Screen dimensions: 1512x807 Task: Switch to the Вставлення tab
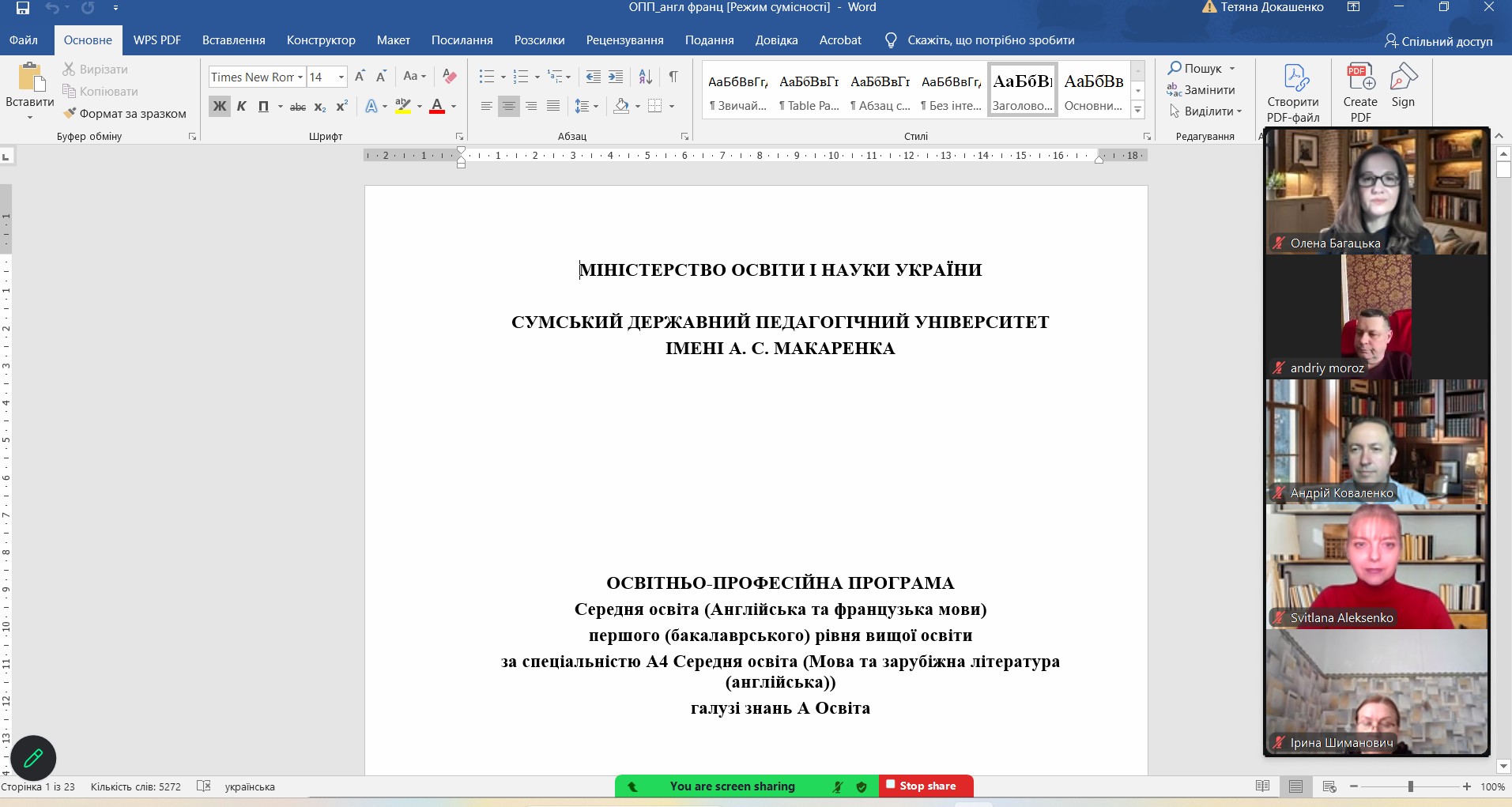[x=233, y=40]
